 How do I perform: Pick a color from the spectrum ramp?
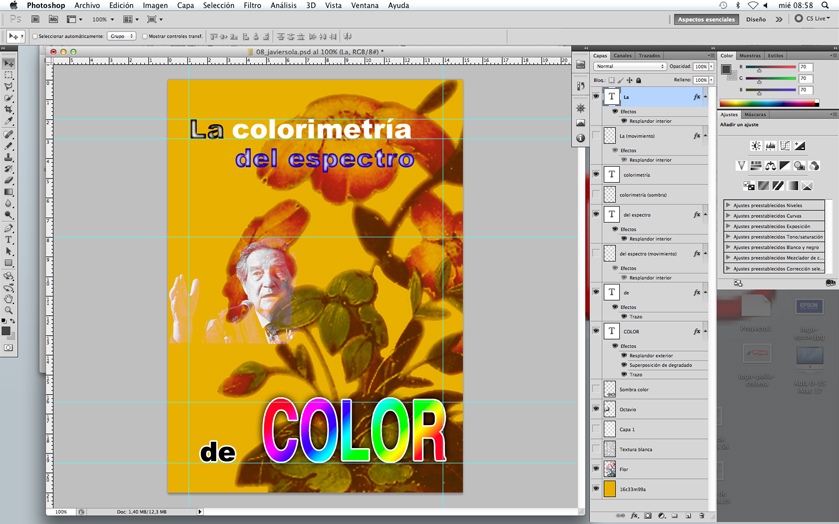point(768,103)
